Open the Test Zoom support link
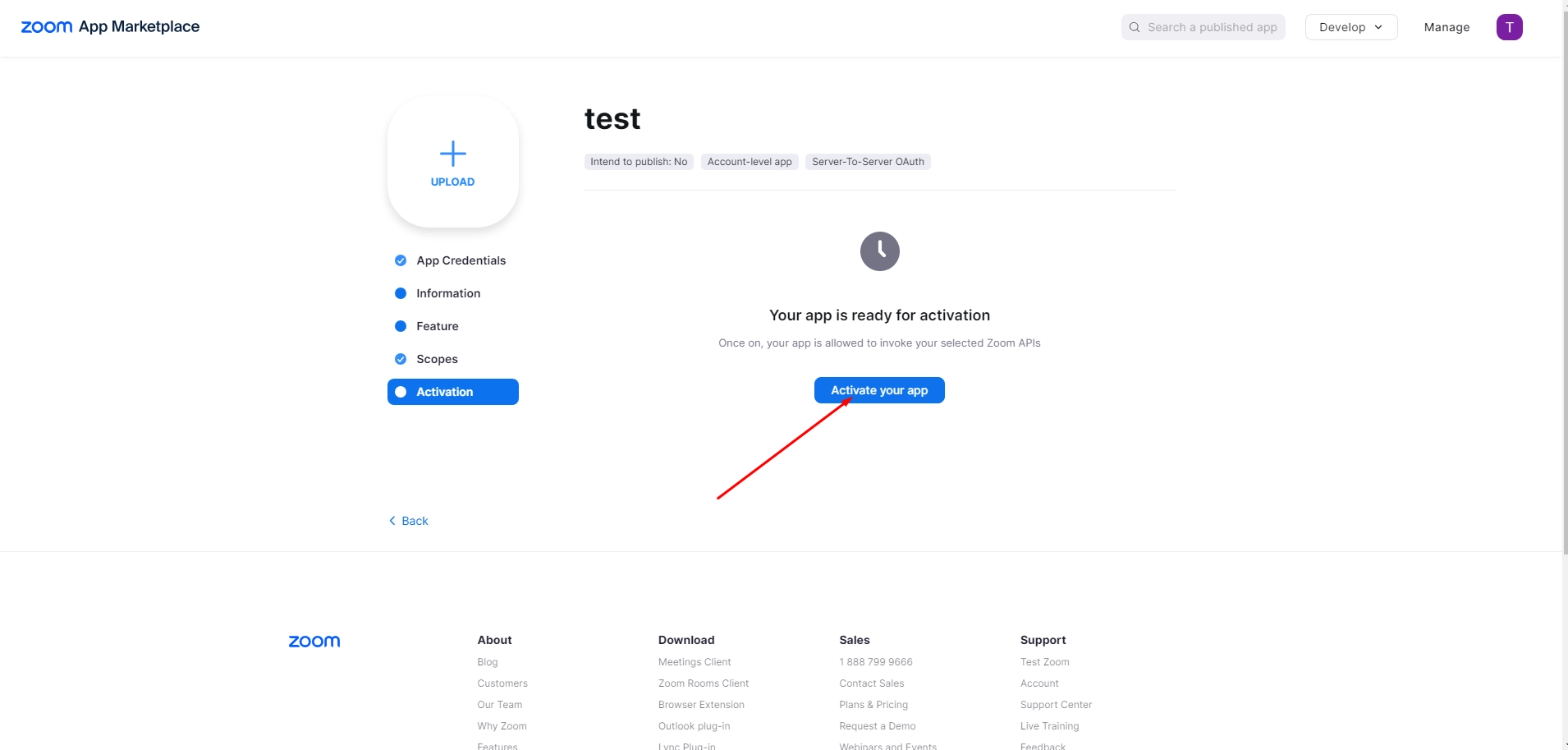Image resolution: width=1568 pixels, height=750 pixels. (x=1045, y=662)
